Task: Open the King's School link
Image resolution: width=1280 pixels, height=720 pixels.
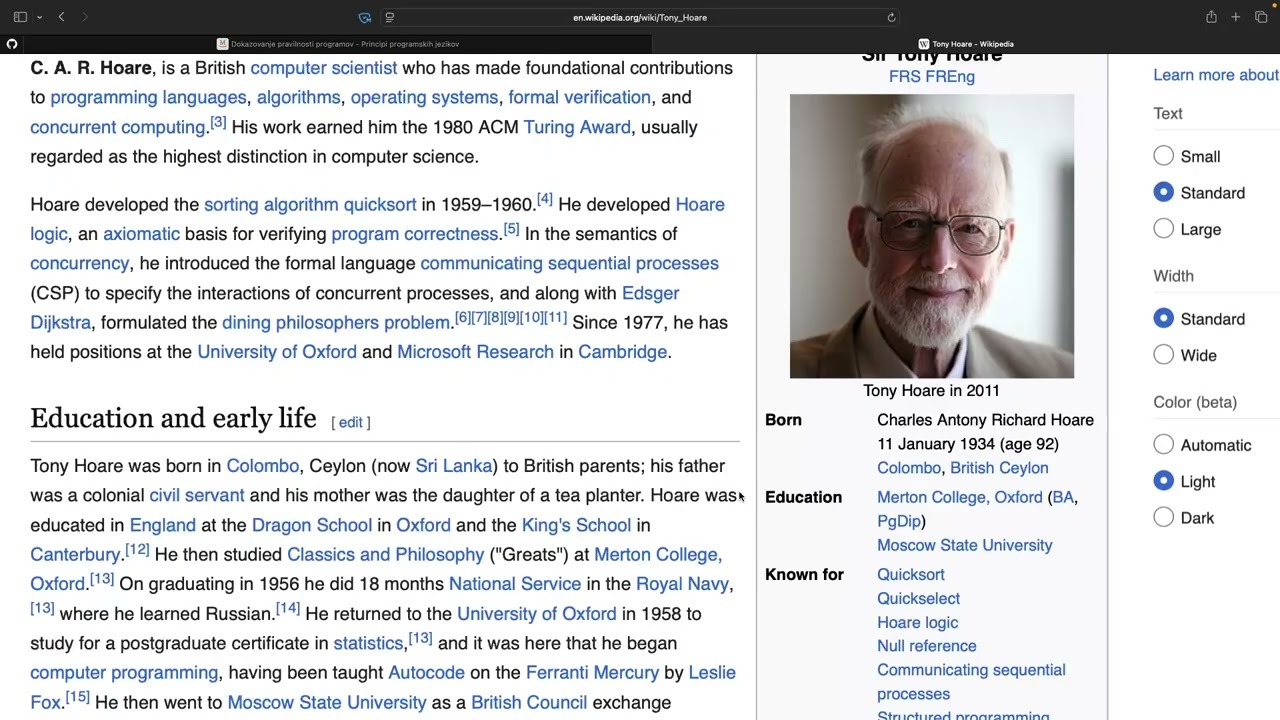Action: tap(576, 525)
